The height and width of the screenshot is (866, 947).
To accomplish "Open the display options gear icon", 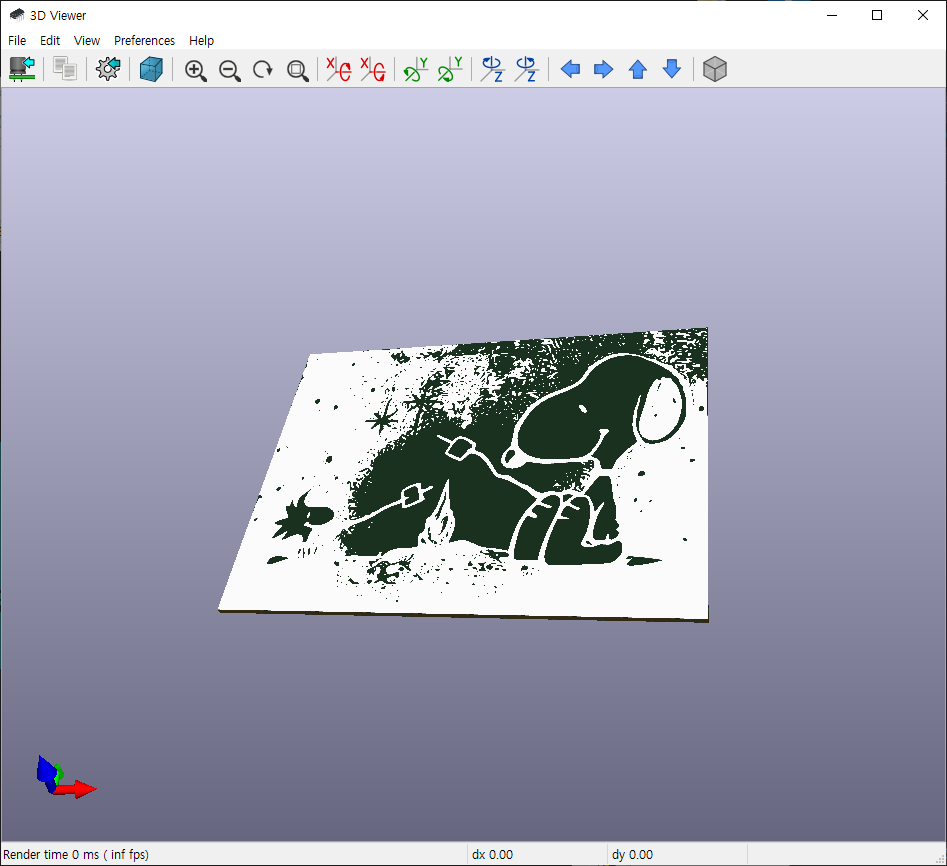I will point(108,69).
